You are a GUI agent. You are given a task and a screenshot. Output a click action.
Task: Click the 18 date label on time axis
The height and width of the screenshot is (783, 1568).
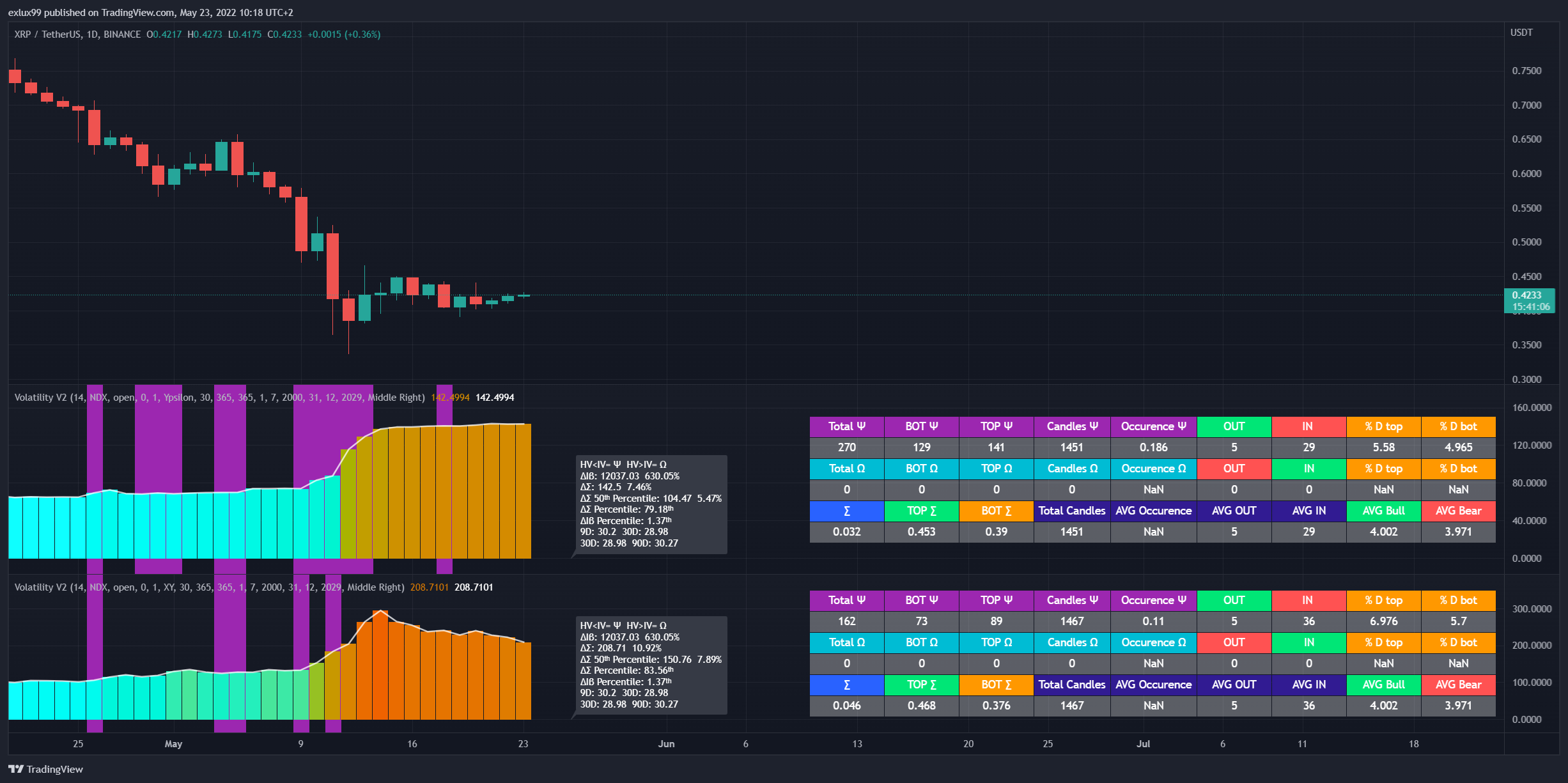click(1414, 744)
